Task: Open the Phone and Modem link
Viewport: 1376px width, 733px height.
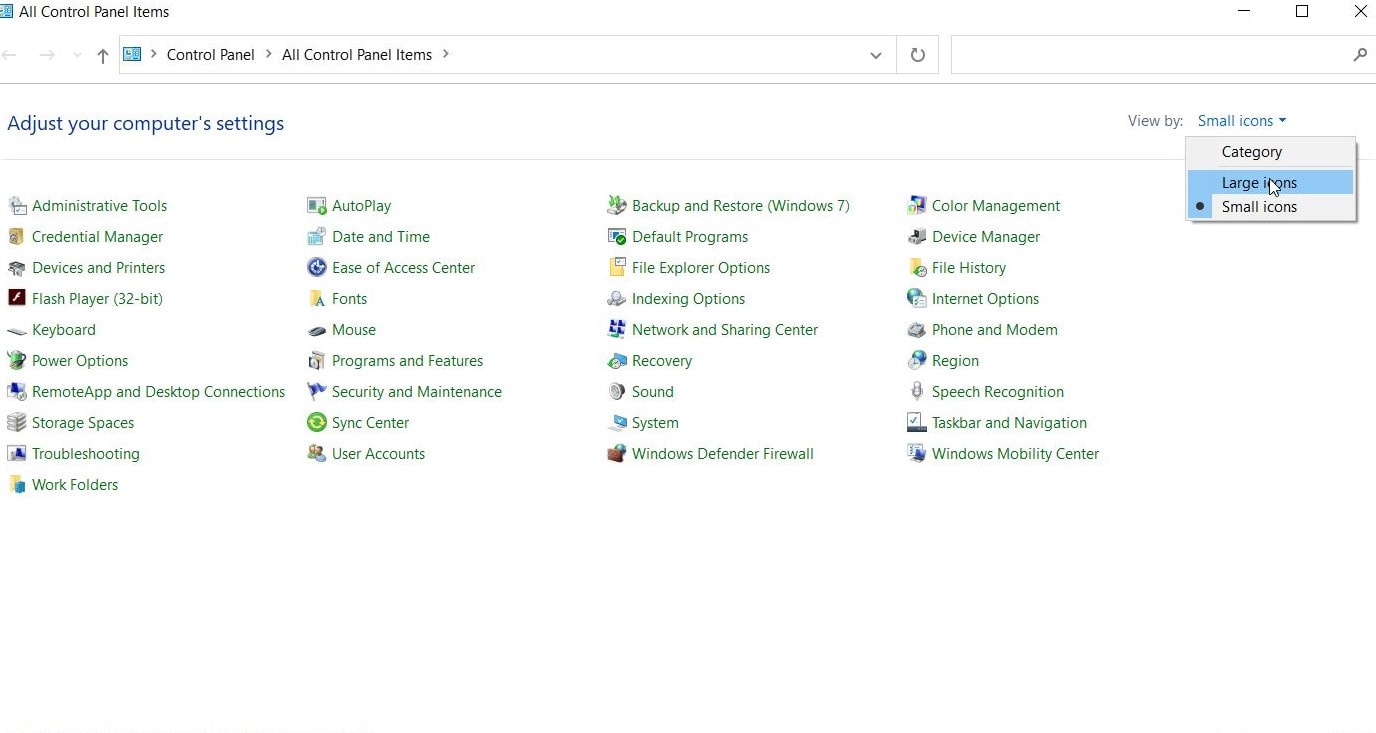Action: tap(994, 330)
